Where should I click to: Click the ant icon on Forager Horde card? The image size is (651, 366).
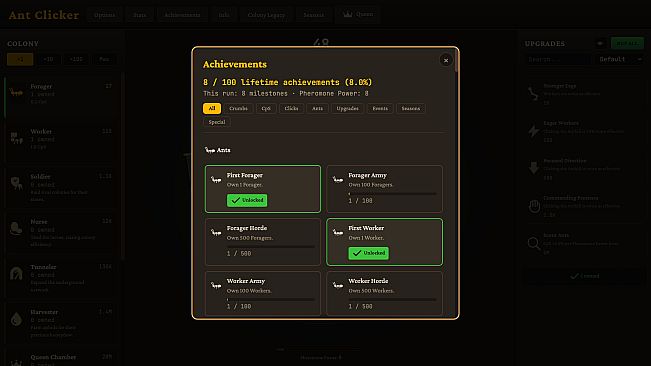[216, 232]
